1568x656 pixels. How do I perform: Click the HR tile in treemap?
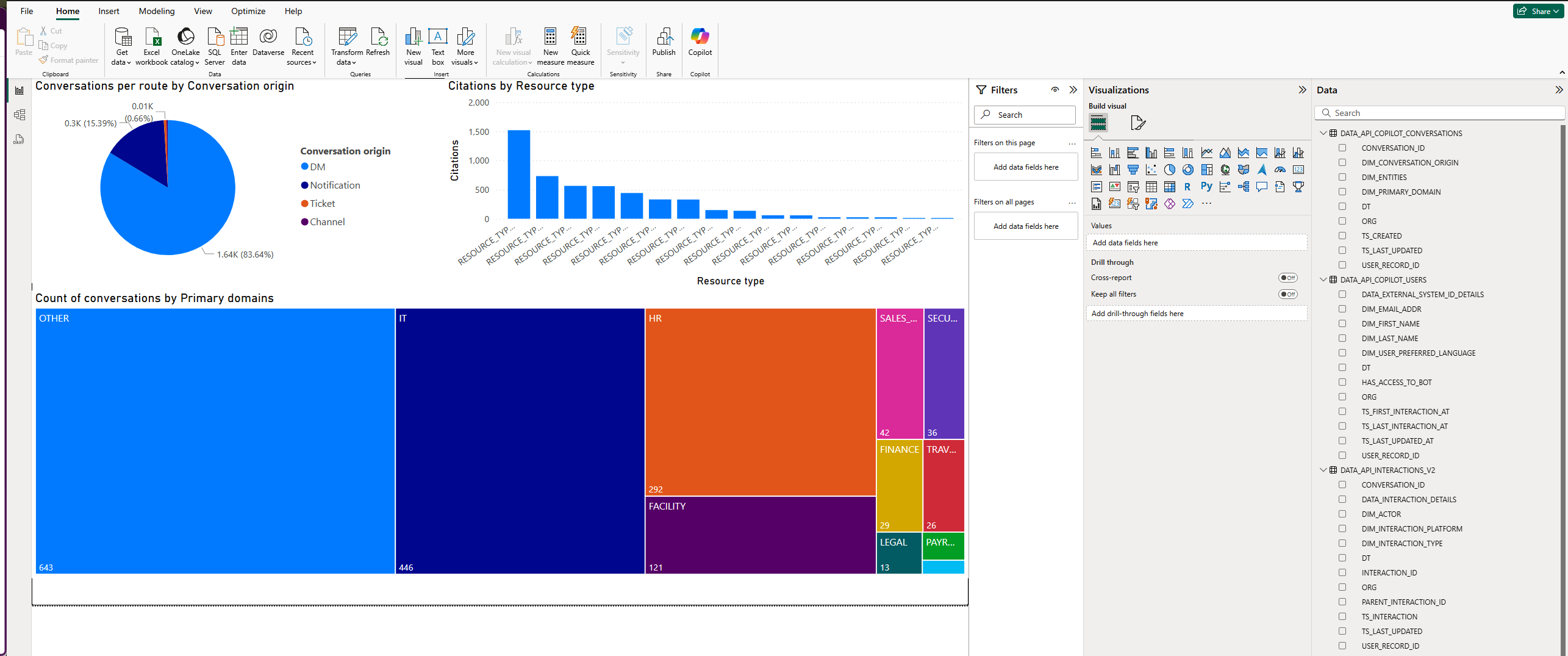(760, 402)
